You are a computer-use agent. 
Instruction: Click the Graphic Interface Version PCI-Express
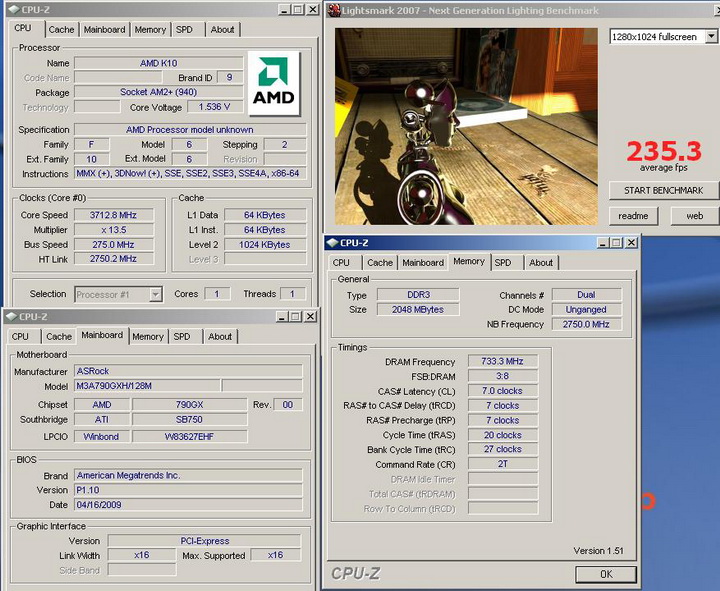click(204, 540)
